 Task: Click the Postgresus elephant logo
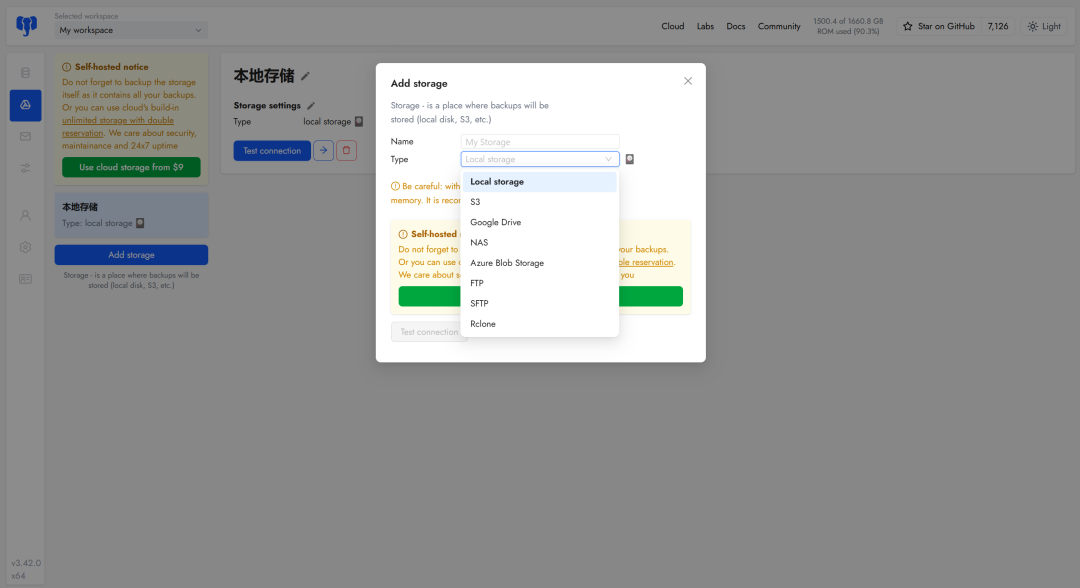(x=26, y=26)
